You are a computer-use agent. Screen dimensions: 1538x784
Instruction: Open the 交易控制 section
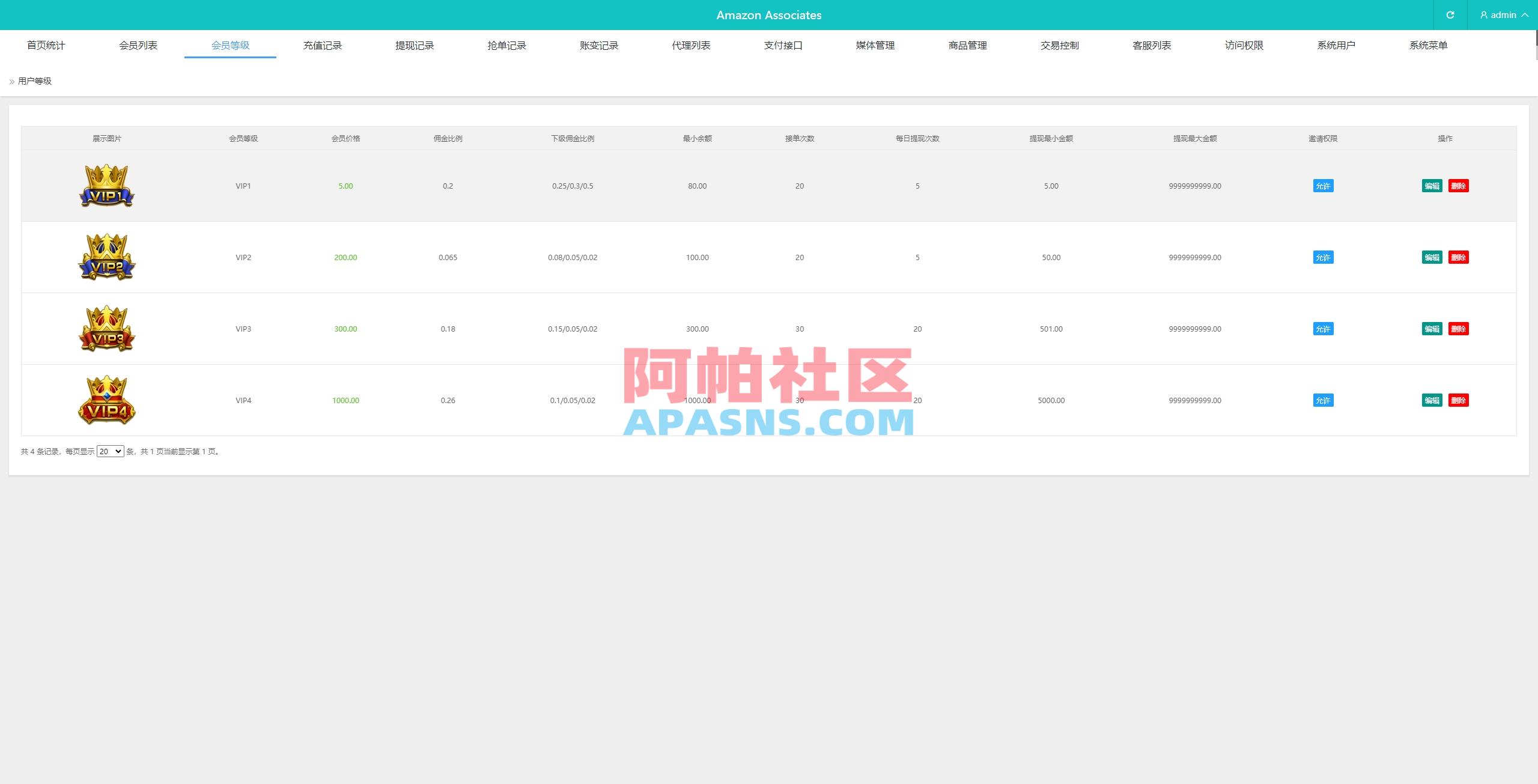(1059, 45)
